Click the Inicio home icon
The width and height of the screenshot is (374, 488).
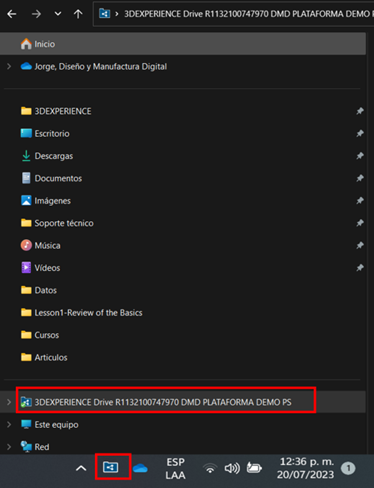tap(26, 44)
